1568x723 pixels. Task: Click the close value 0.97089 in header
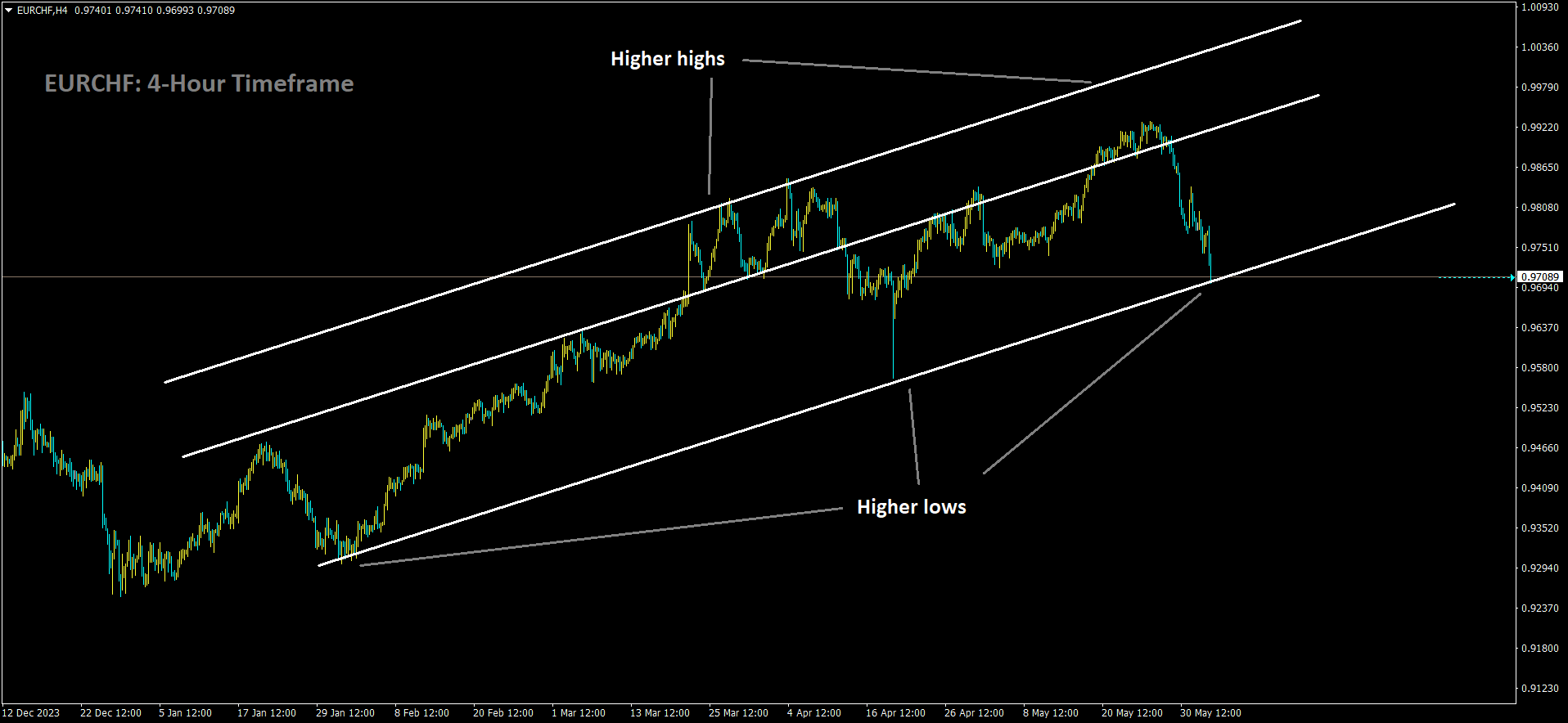[x=216, y=11]
